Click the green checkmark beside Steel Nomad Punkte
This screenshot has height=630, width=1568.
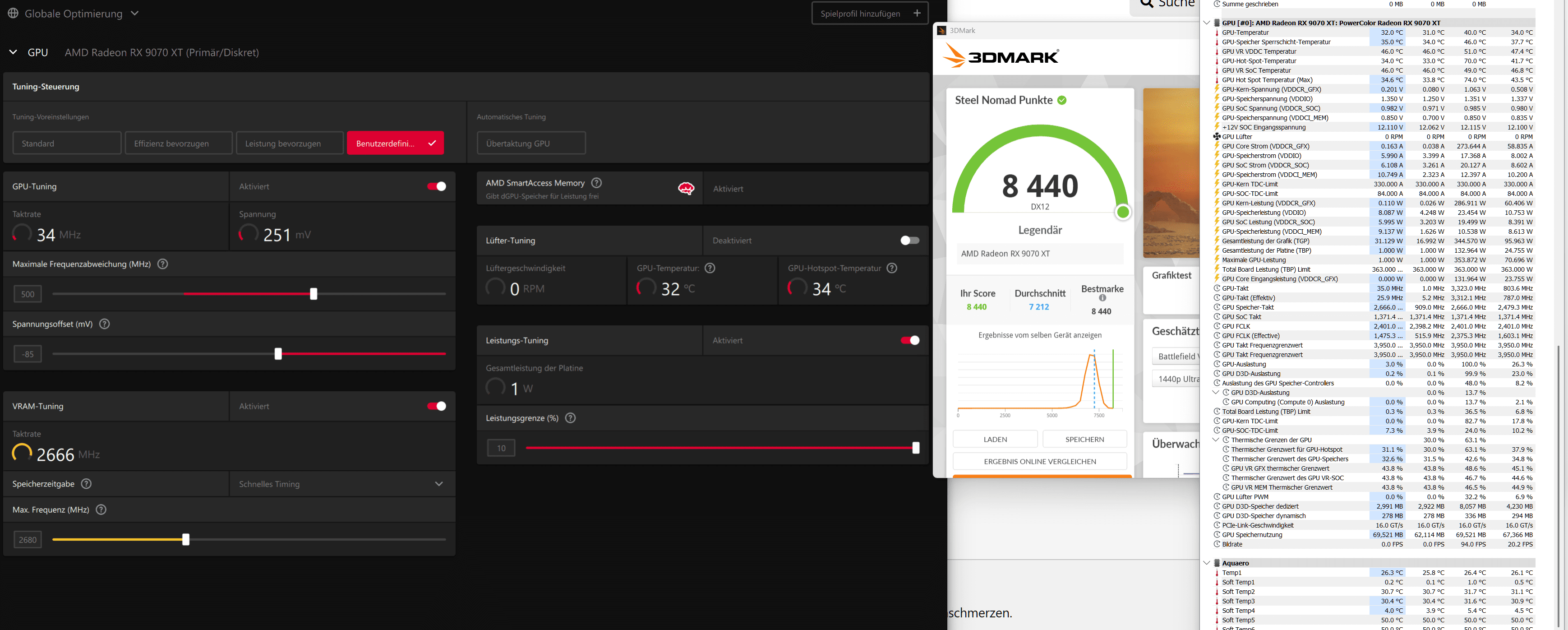click(1062, 101)
